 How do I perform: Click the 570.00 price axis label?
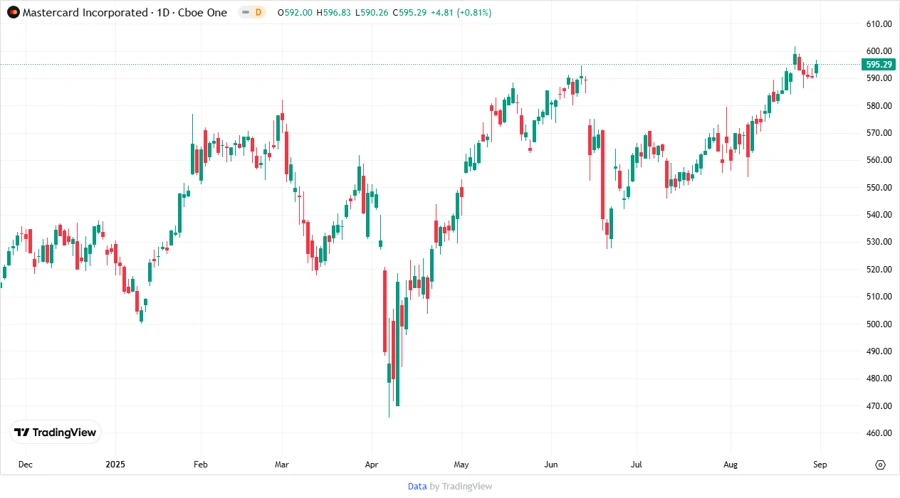pos(879,133)
